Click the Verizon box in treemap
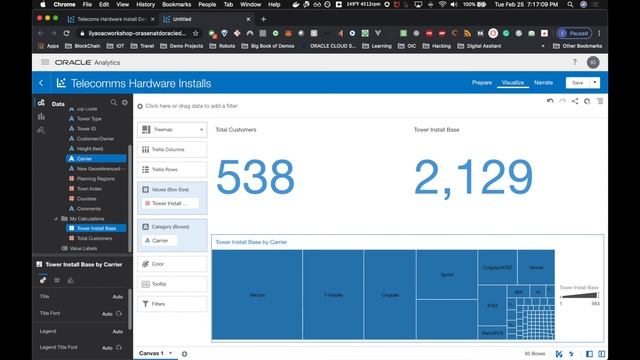This screenshot has width=640, height=360. click(x=257, y=295)
